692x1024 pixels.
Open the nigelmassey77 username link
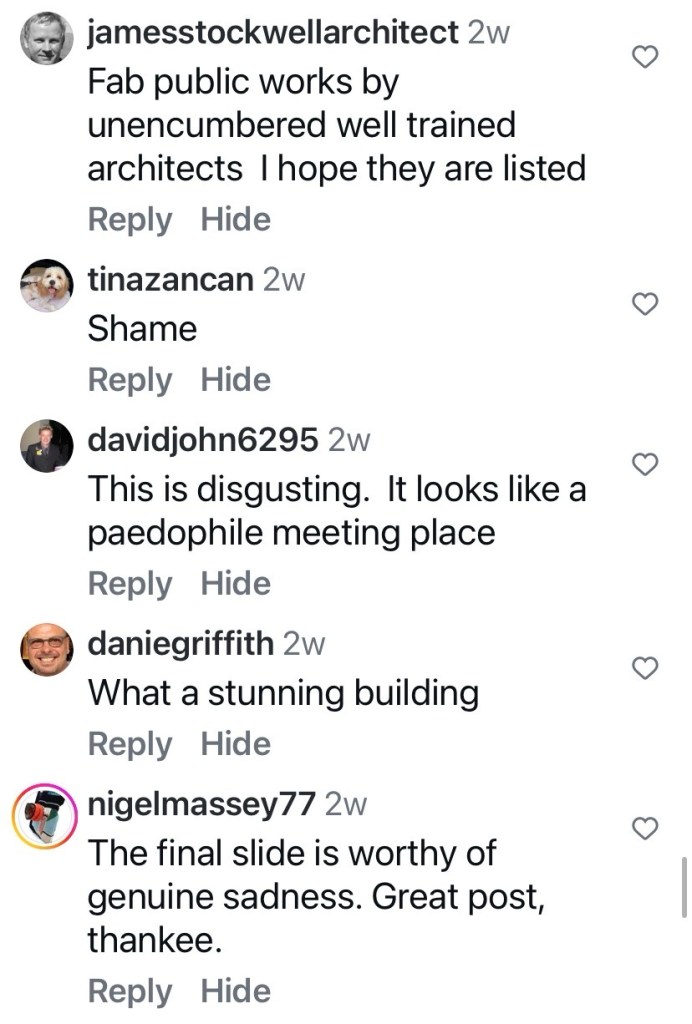pyautogui.click(x=202, y=803)
